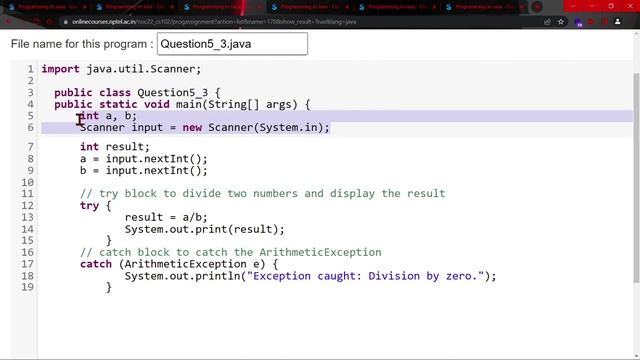
Task: Bookmark this page with the star icon
Action: point(561,22)
